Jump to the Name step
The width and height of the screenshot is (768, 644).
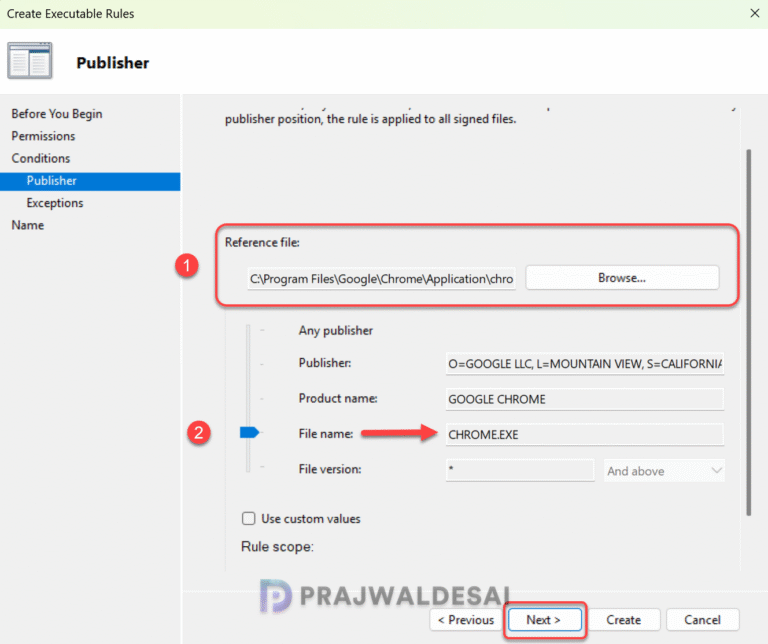(27, 225)
